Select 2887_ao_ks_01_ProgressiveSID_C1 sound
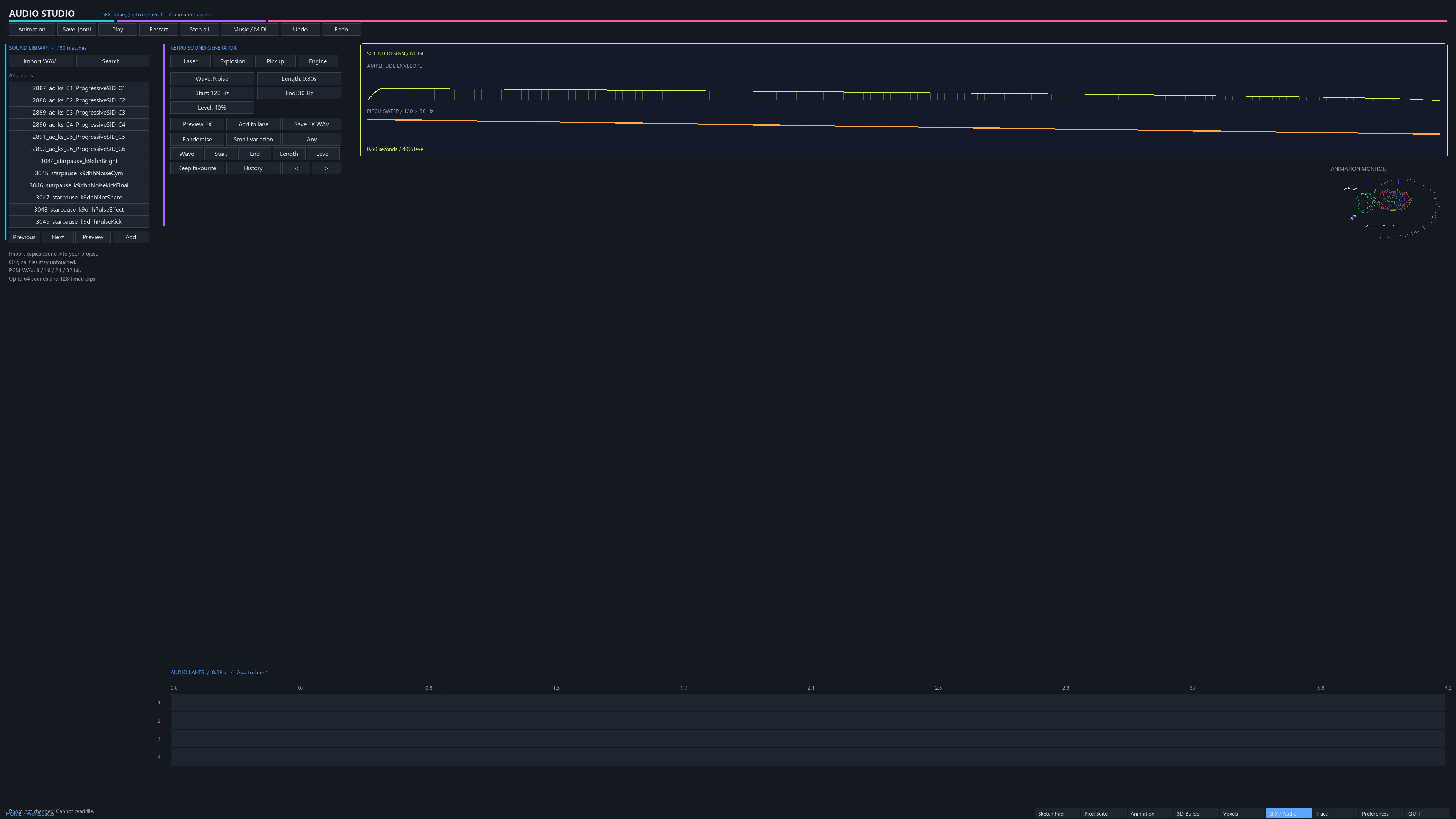Viewport: 1456px width, 819px height. pos(78,88)
